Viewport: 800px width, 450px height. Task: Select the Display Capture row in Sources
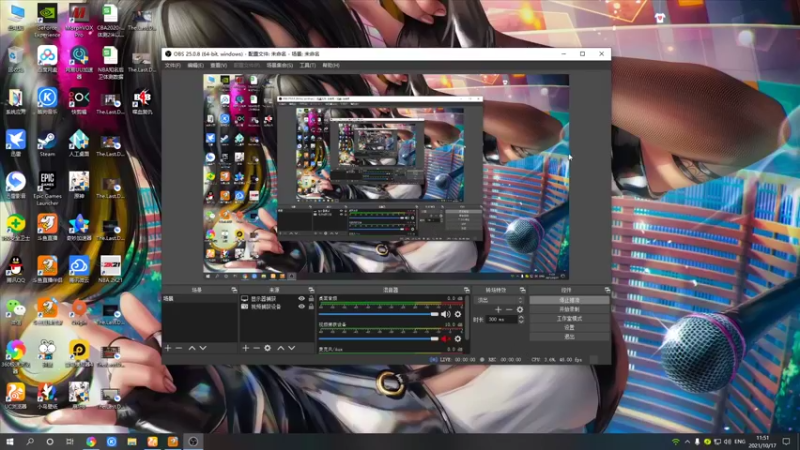278,298
